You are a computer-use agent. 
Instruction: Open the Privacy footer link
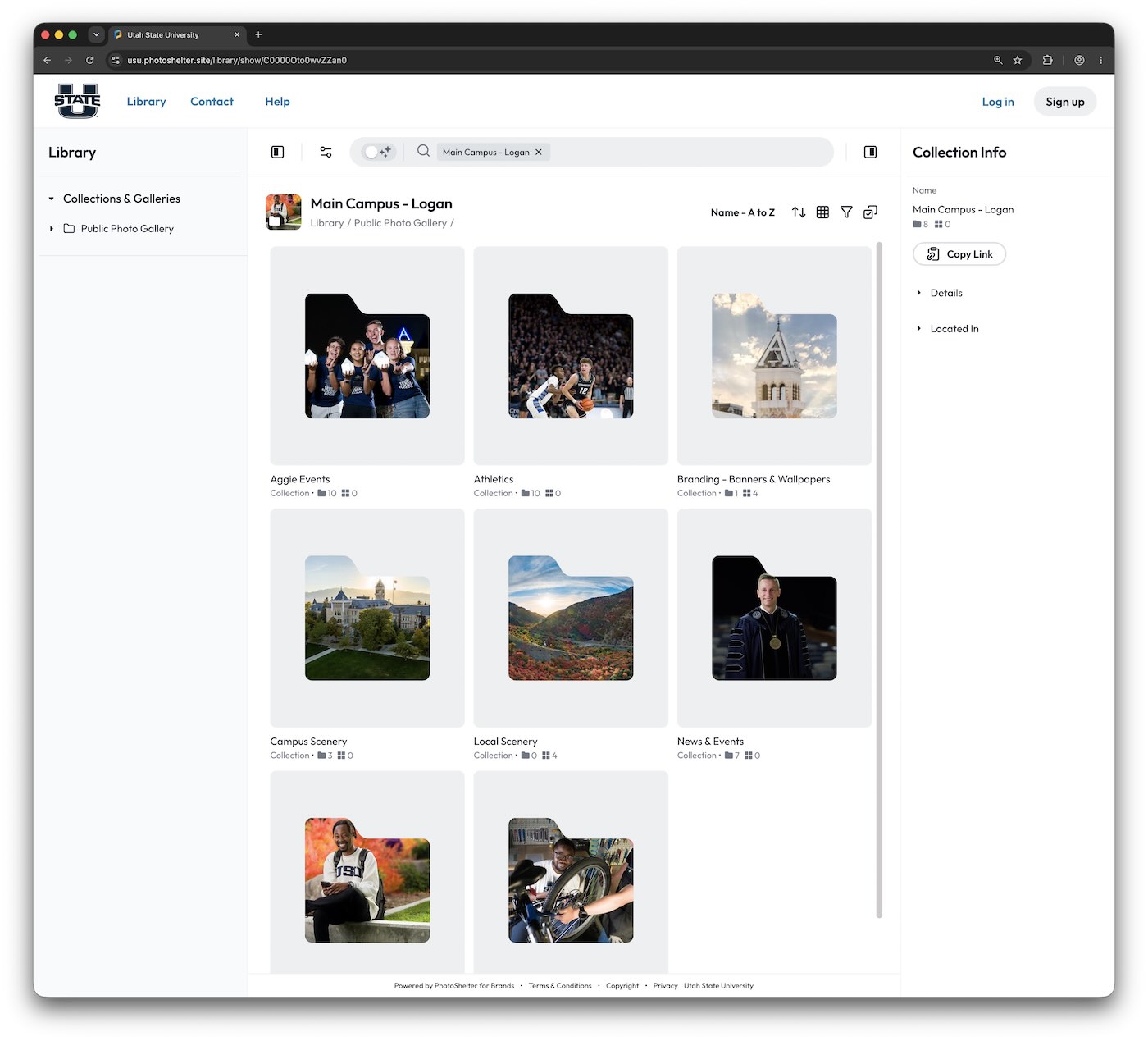(x=665, y=986)
